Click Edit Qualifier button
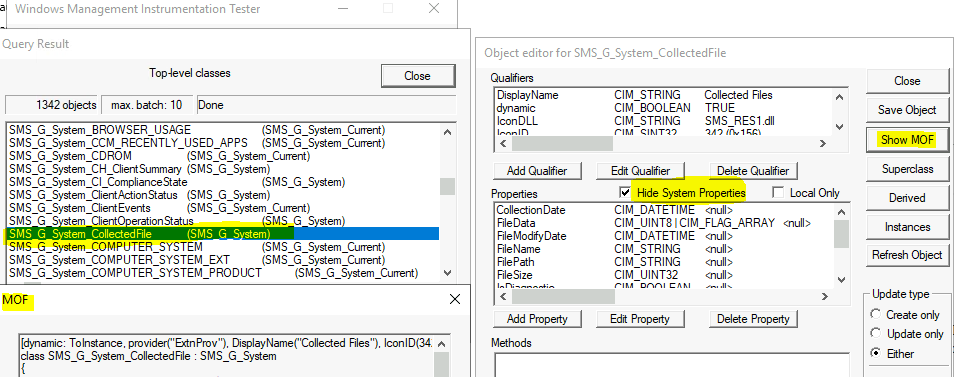Viewport: 954px width, 377px height. 639,171
